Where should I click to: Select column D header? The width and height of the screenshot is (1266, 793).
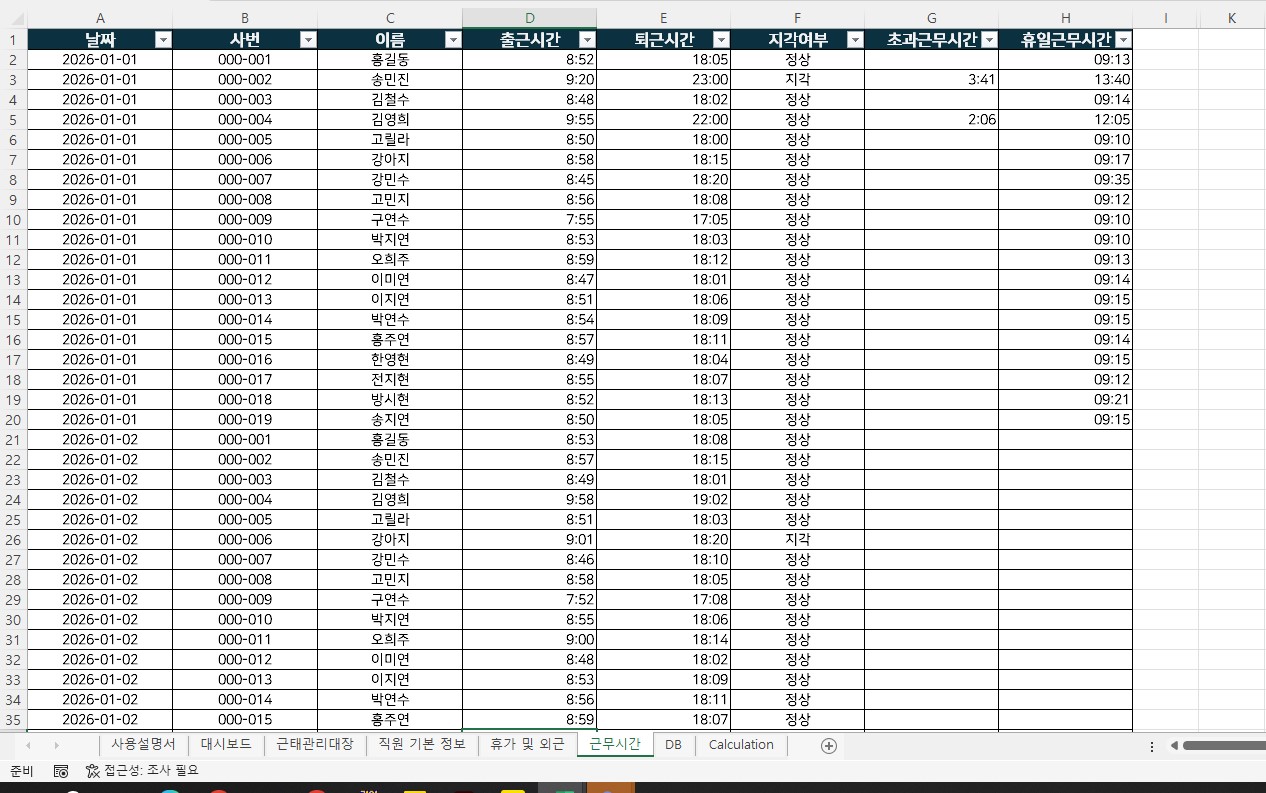pyautogui.click(x=529, y=18)
